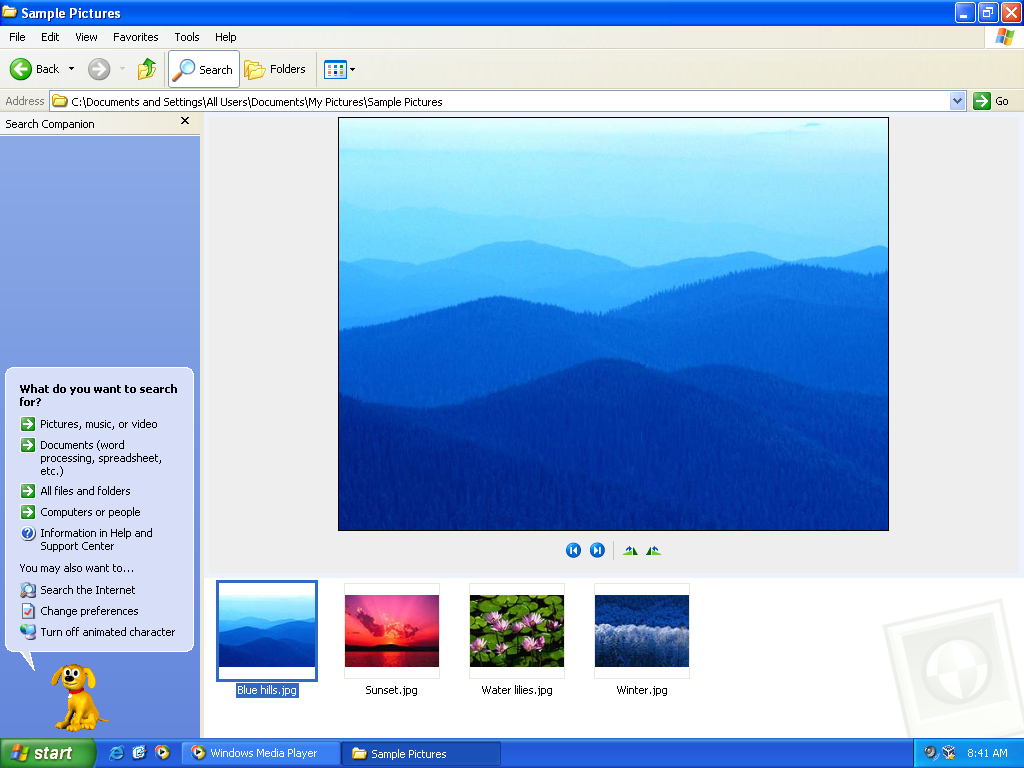Image resolution: width=1024 pixels, height=768 pixels.
Task: Launch Windows Media Player from Quick Launch
Action: coord(162,753)
